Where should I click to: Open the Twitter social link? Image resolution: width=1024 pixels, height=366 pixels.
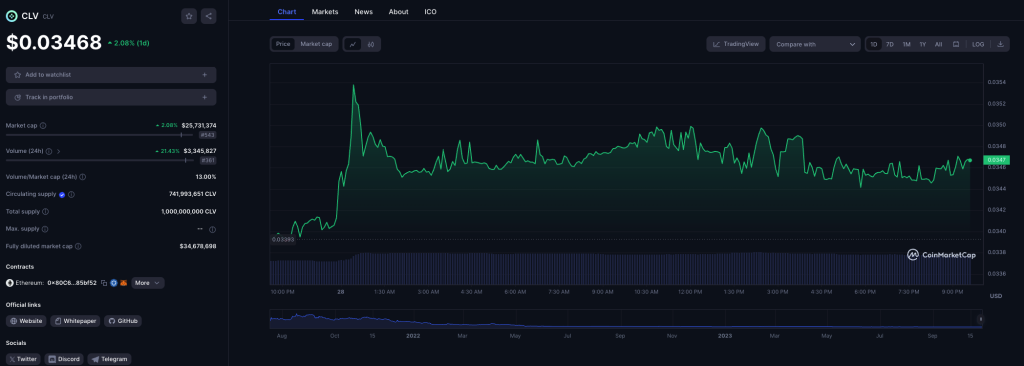[x=23, y=359]
